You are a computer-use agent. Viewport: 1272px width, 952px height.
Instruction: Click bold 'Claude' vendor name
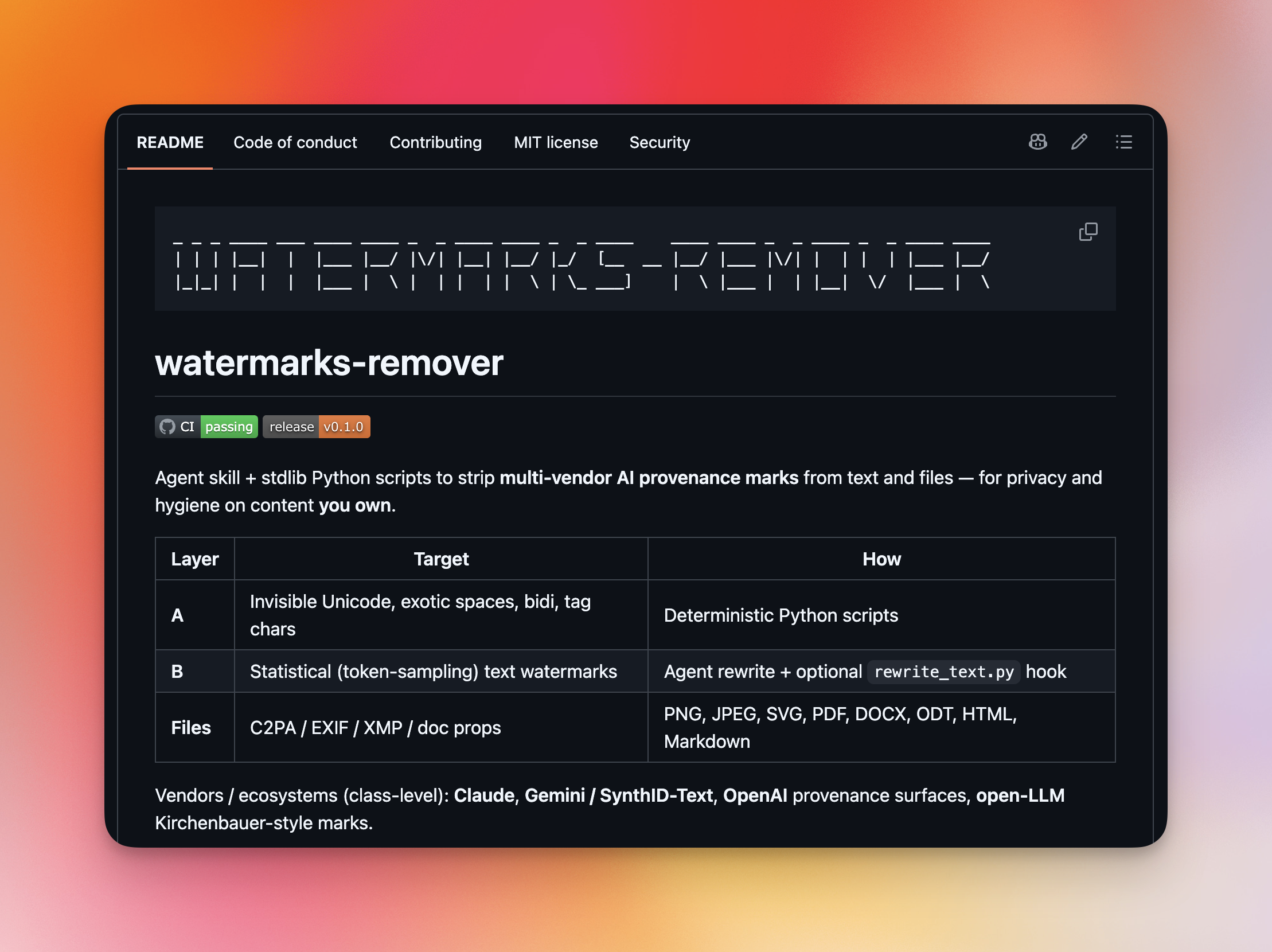[484, 795]
